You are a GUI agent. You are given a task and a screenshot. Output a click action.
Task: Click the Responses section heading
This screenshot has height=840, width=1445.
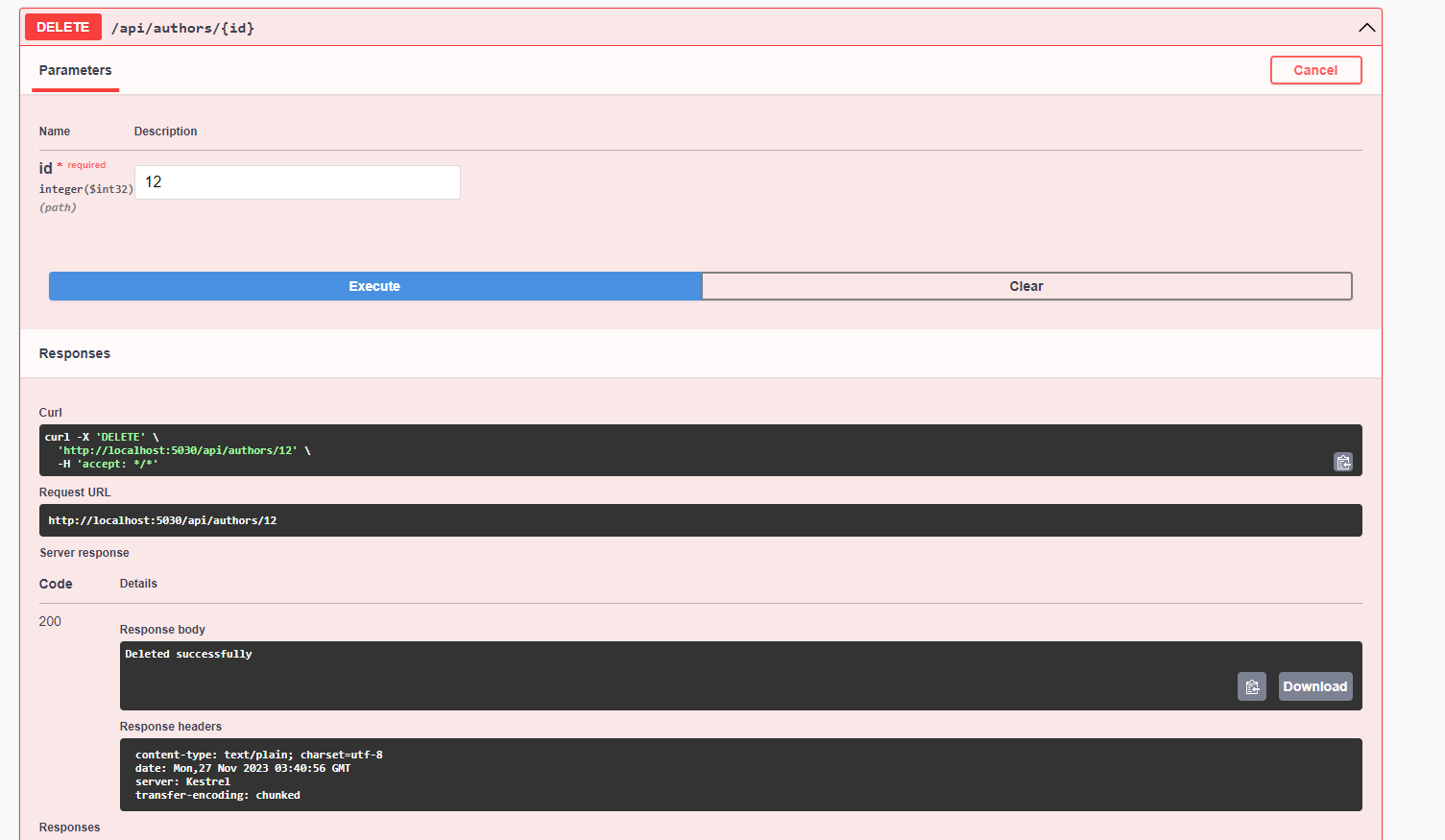click(x=74, y=352)
